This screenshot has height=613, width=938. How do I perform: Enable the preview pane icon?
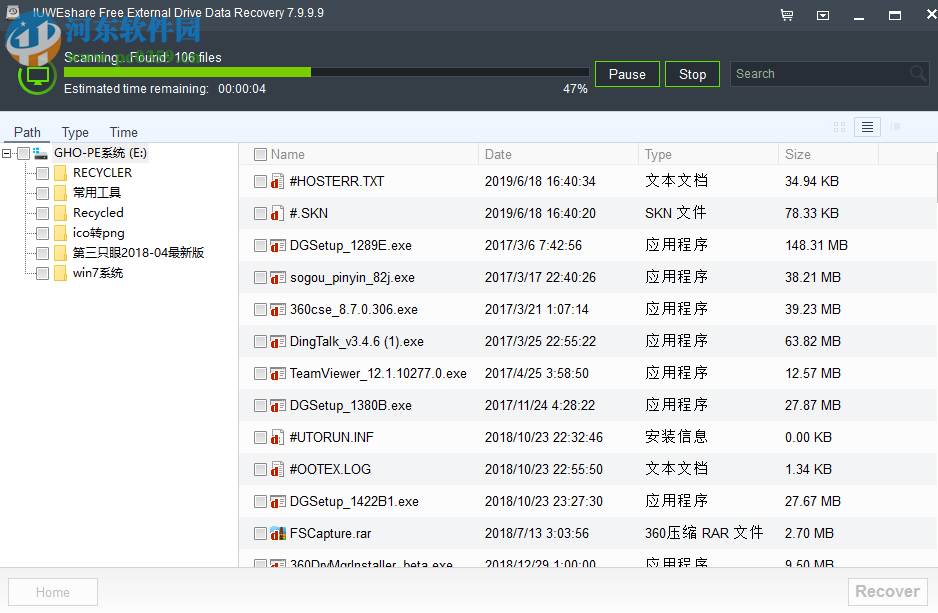pyautogui.click(x=895, y=127)
